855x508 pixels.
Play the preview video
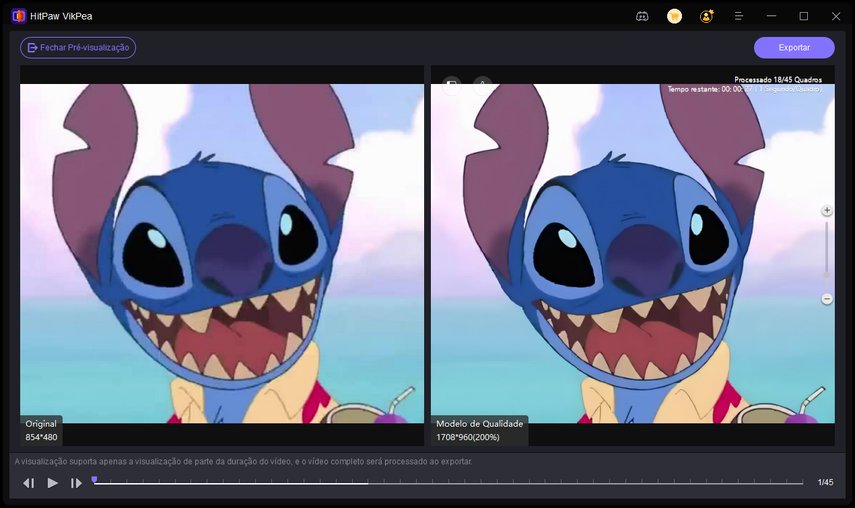tap(52, 483)
